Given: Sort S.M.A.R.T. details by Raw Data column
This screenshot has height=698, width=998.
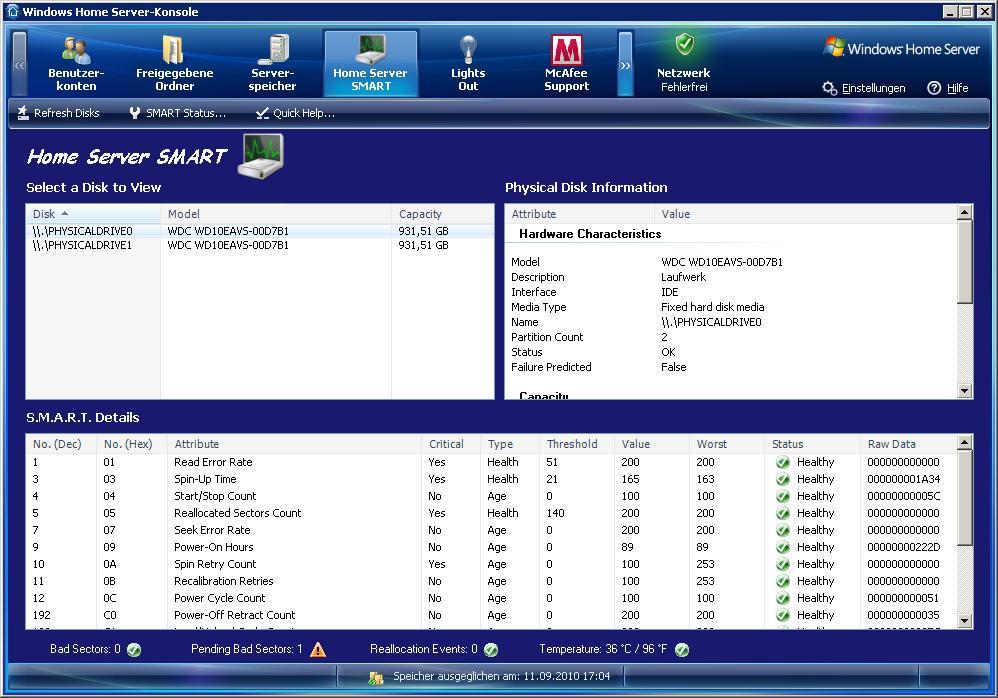Looking at the screenshot, I should (x=908, y=444).
